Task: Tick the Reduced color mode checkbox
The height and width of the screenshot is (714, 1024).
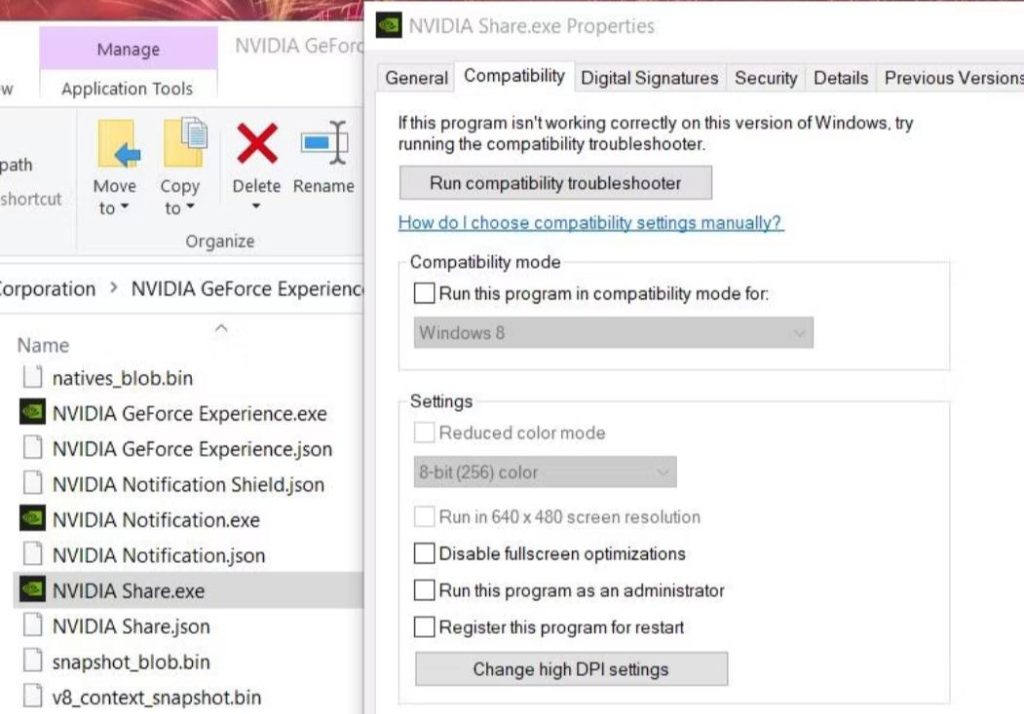Action: pos(424,432)
